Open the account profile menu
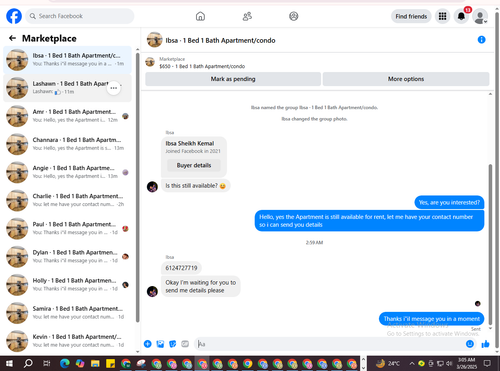 pyautogui.click(x=480, y=16)
